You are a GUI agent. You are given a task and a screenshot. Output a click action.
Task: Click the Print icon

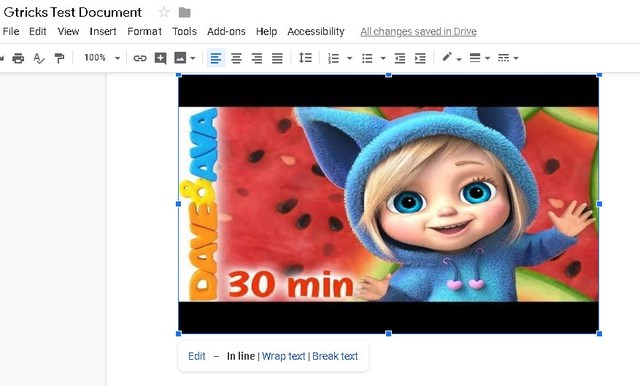coord(18,58)
